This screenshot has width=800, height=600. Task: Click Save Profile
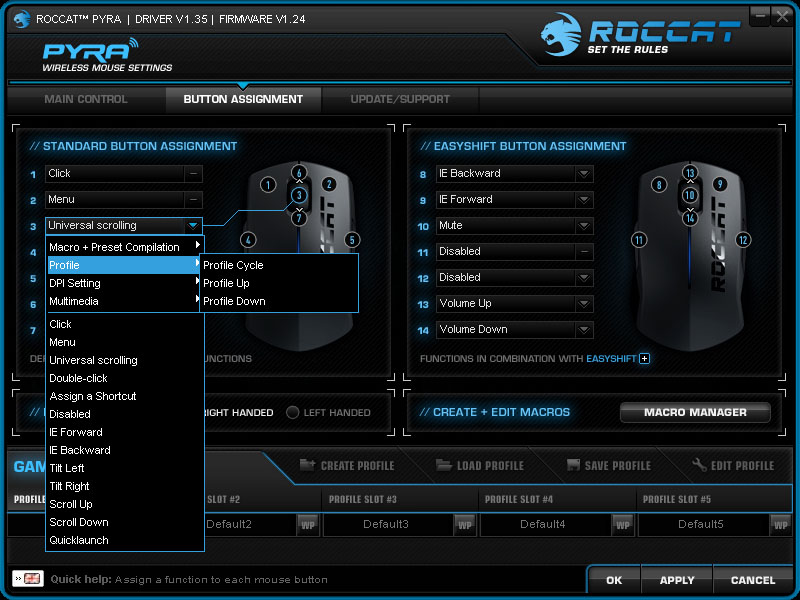tap(609, 465)
